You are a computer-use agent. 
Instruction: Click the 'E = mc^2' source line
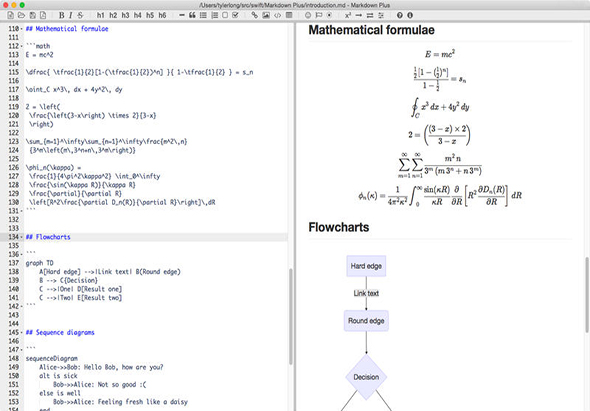coord(40,55)
